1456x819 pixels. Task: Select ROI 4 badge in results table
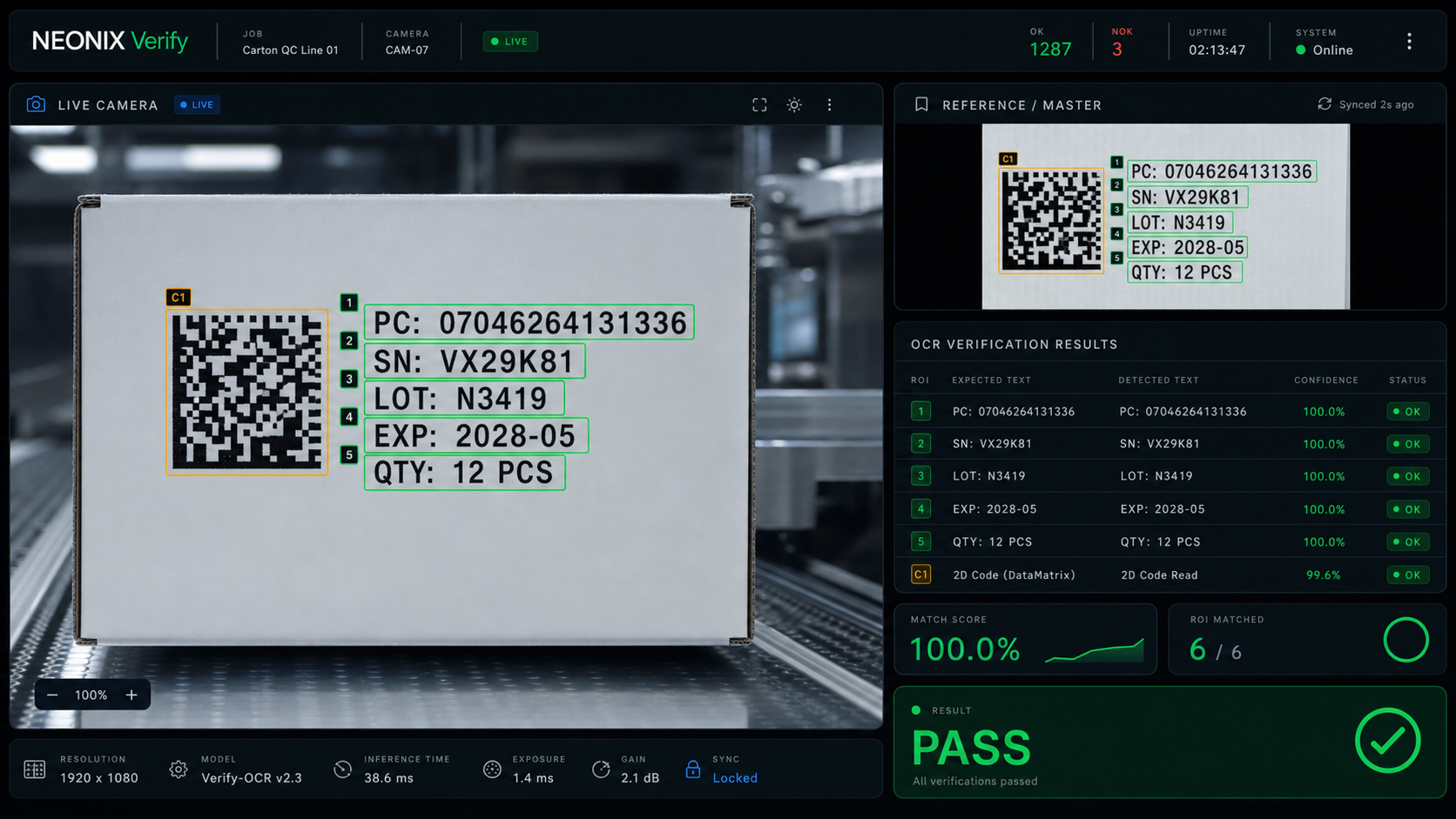920,509
